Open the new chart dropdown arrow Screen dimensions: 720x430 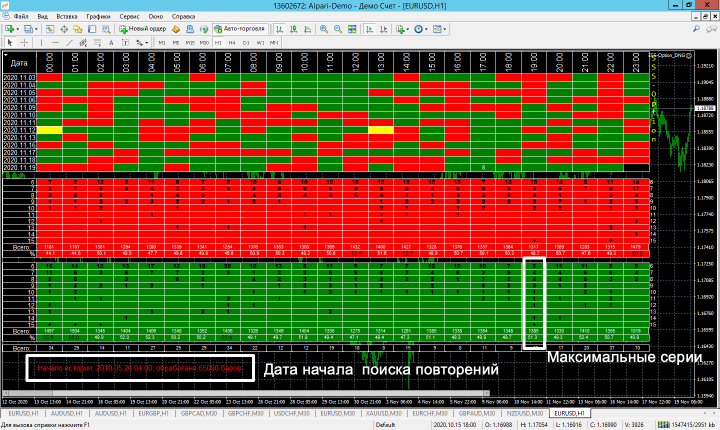pyautogui.click(x=19, y=30)
